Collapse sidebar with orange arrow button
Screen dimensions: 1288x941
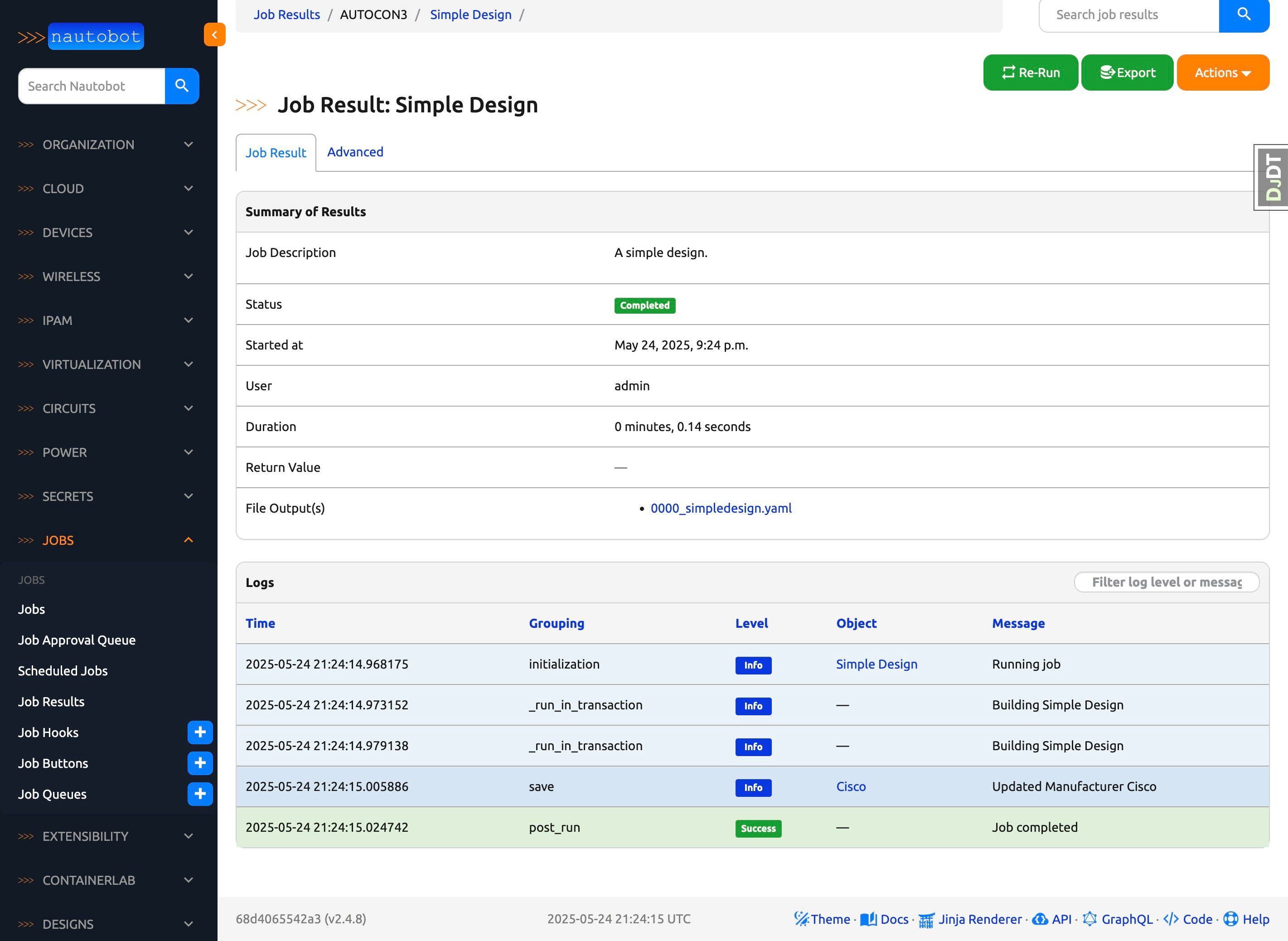(x=215, y=35)
